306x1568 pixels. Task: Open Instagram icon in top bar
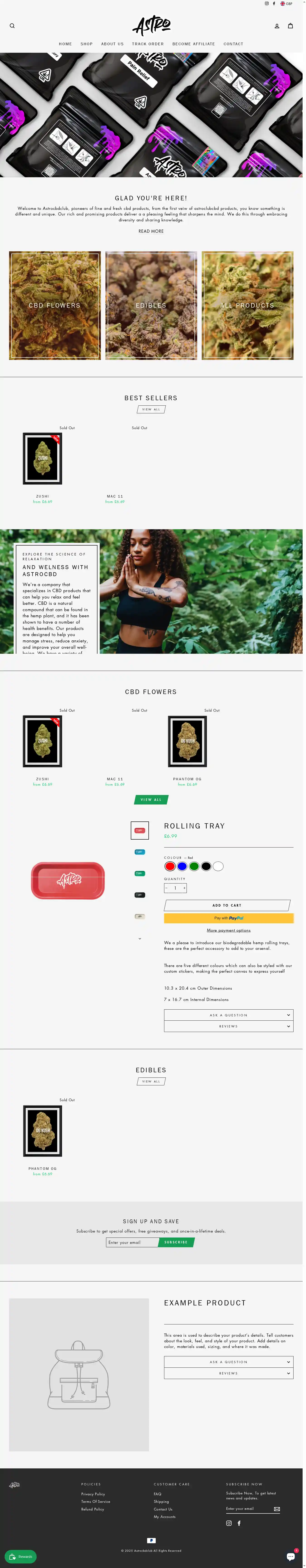click(x=266, y=4)
